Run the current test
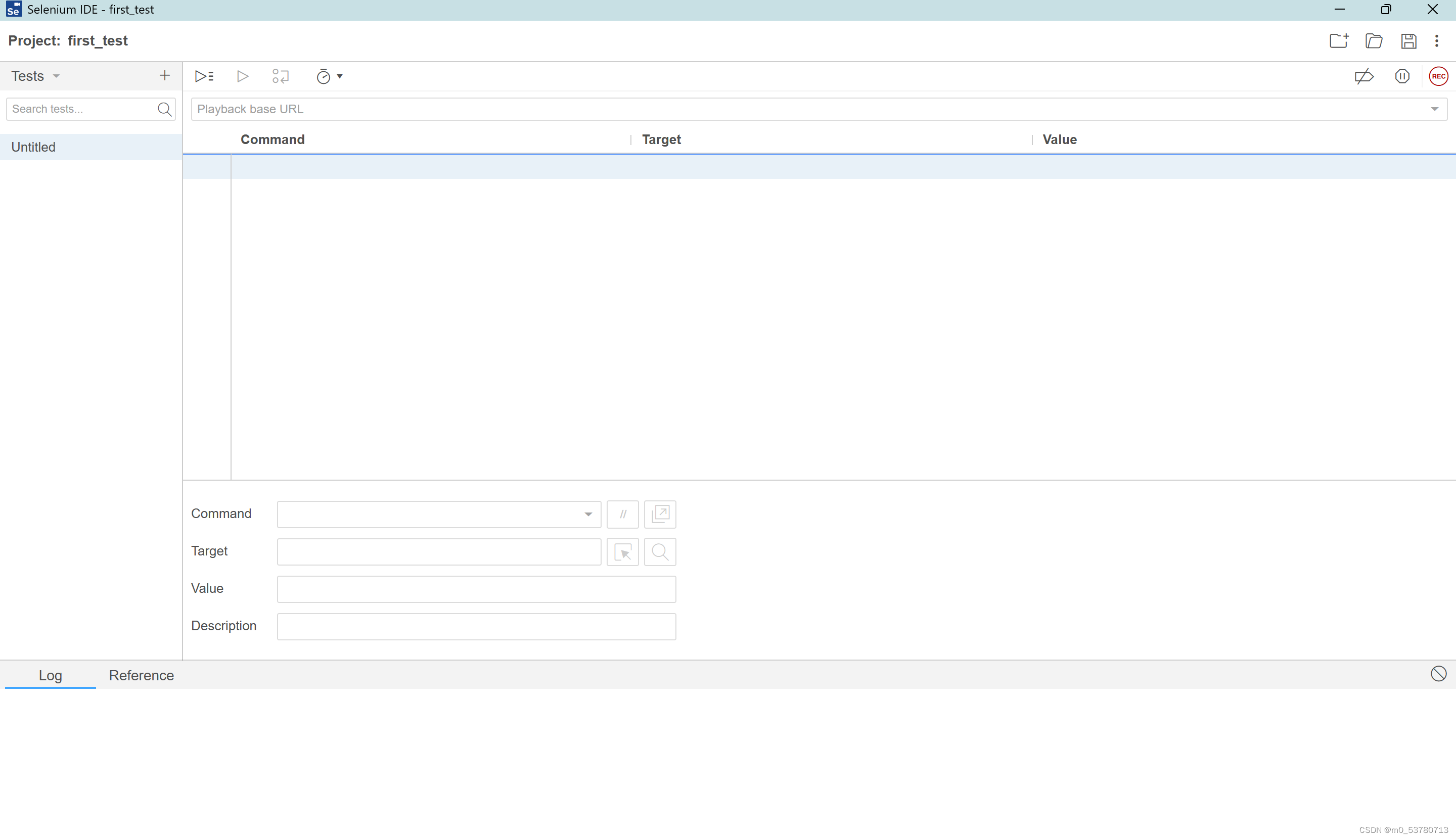This screenshot has height=839, width=1456. (x=242, y=76)
